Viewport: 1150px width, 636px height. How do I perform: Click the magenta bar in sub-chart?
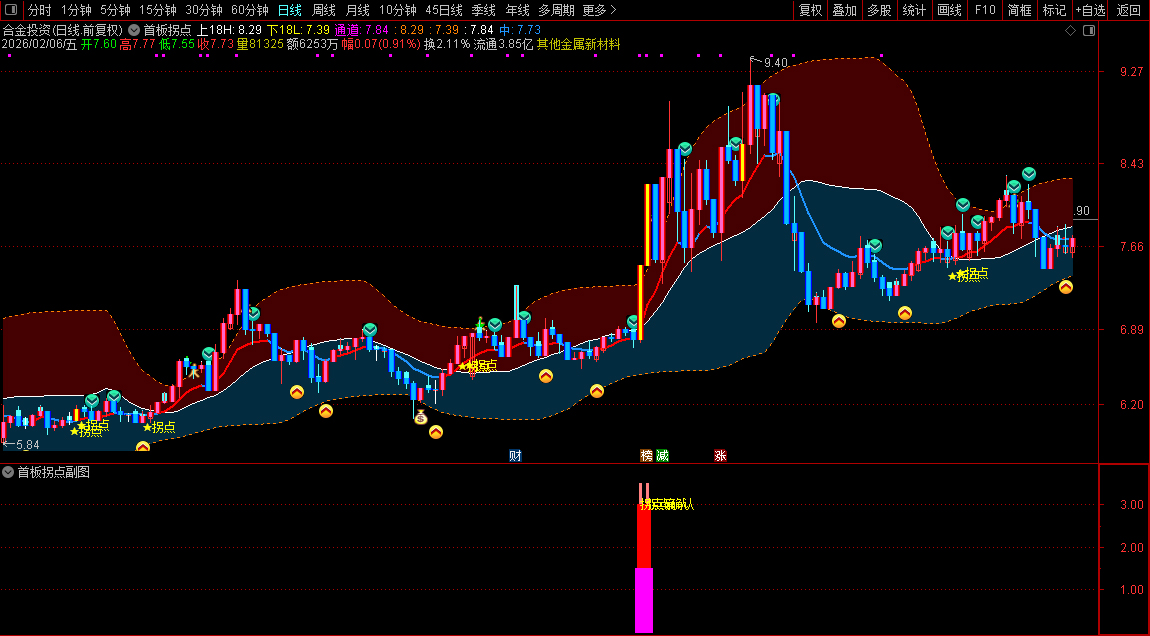[x=644, y=599]
